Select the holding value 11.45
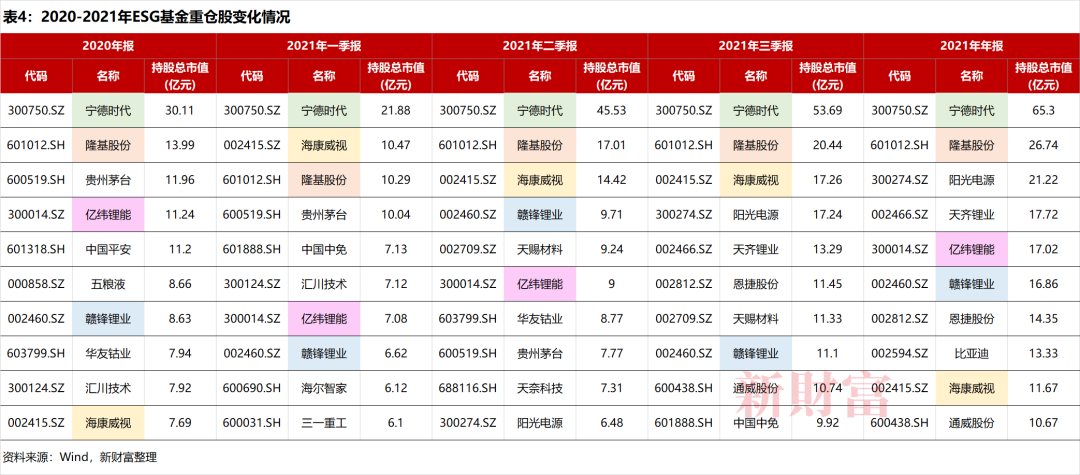The height and width of the screenshot is (475, 1080). pyautogui.click(x=828, y=284)
